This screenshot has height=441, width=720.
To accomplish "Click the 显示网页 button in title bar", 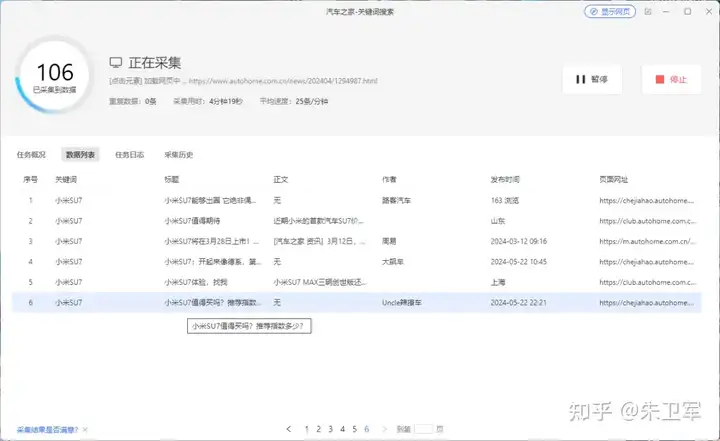I will coord(610,11).
